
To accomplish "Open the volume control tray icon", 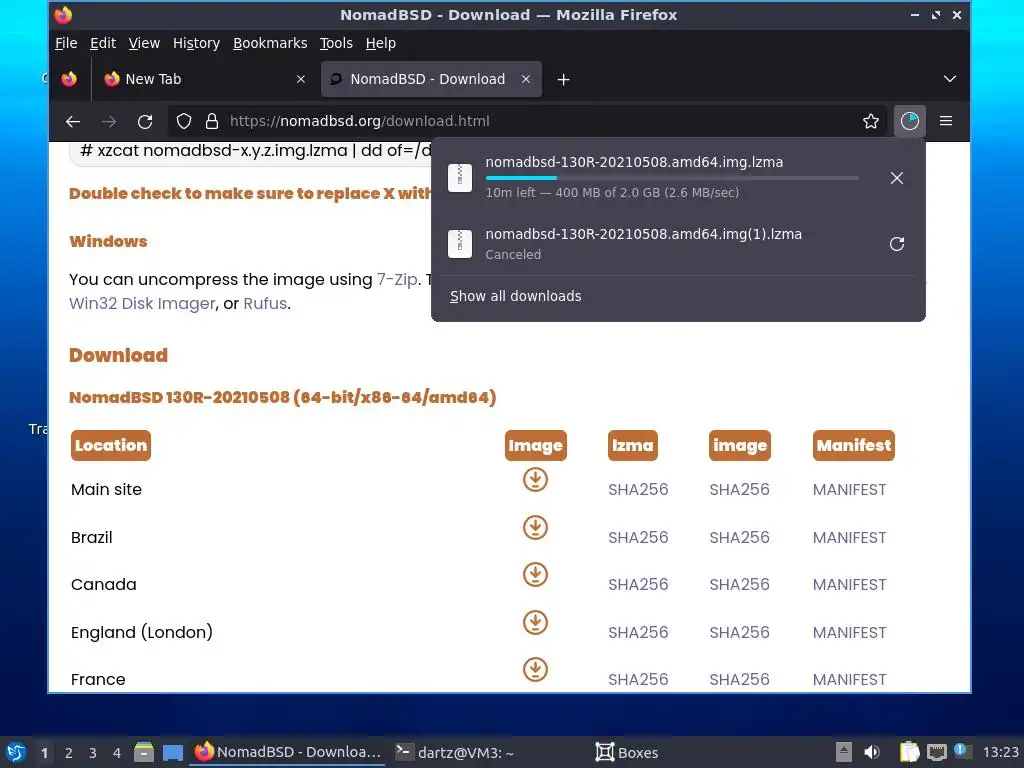I will (x=872, y=752).
